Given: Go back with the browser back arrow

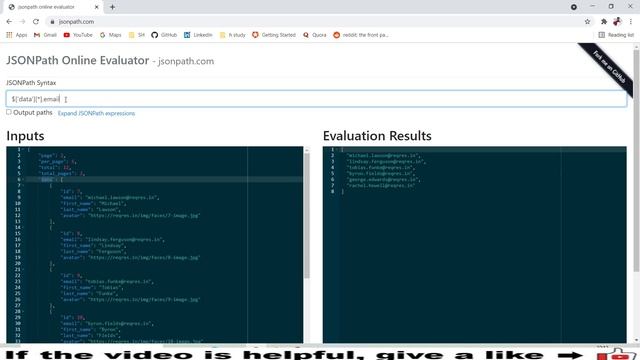Looking at the screenshot, I should (x=9, y=22).
